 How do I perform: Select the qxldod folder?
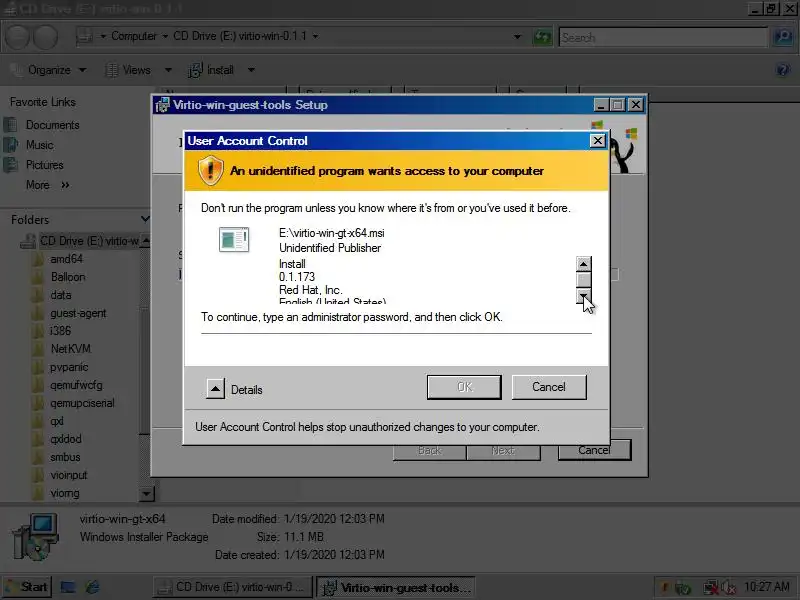66,439
